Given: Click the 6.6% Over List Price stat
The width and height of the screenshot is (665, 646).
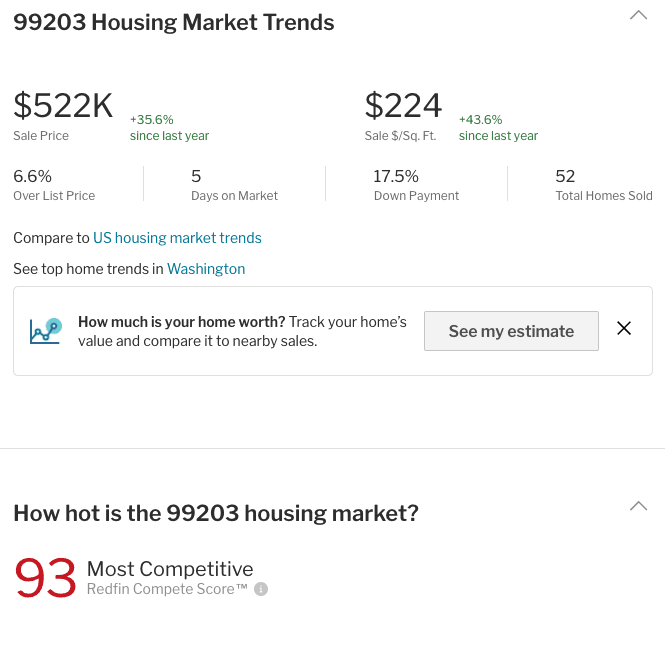Looking at the screenshot, I should click(x=54, y=185).
